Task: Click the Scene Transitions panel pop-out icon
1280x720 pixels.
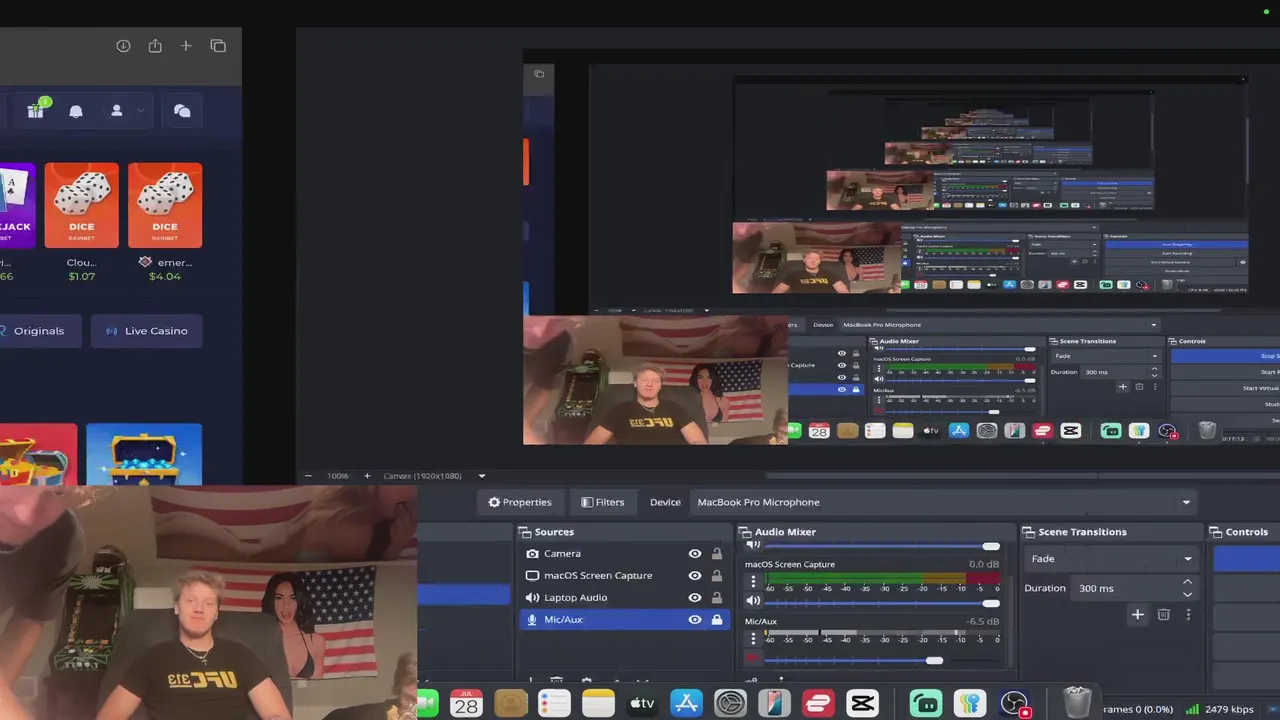Action: point(1029,532)
